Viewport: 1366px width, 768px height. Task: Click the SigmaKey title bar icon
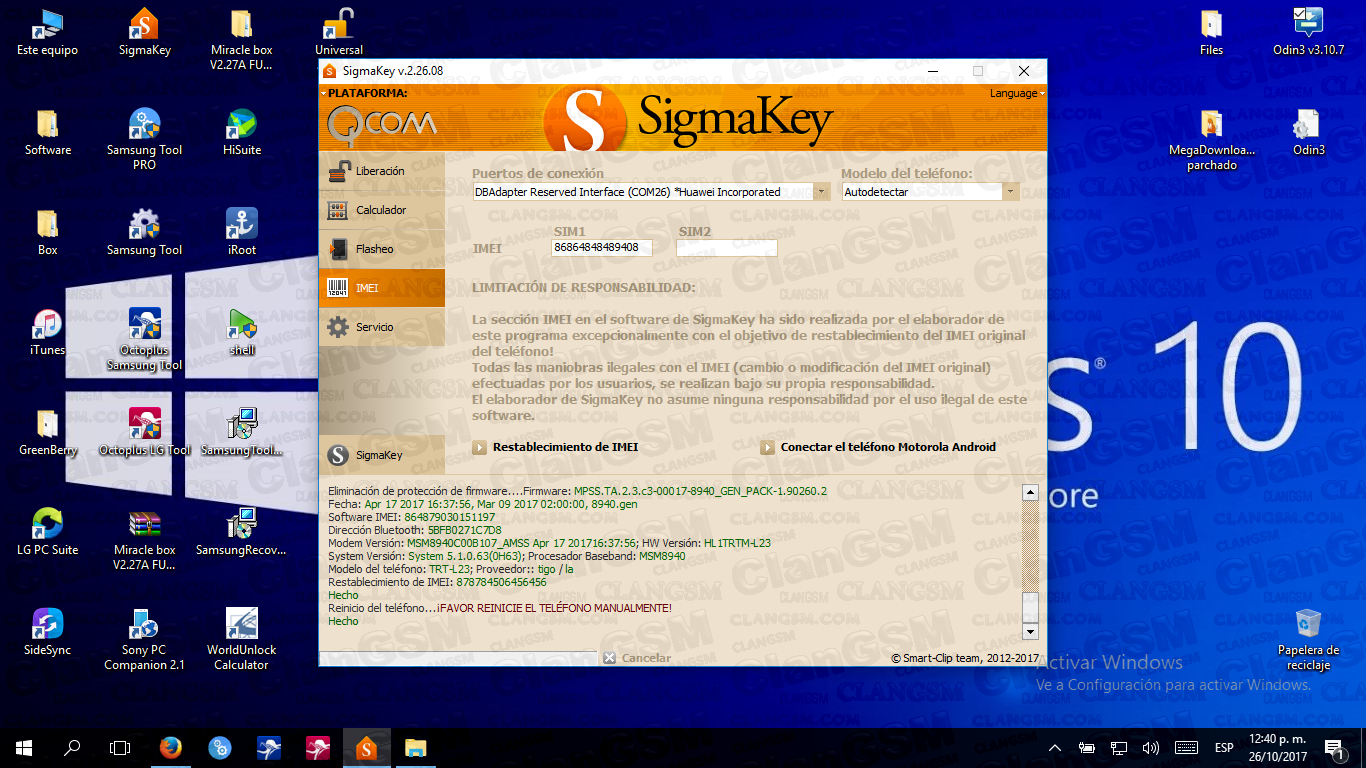(330, 71)
